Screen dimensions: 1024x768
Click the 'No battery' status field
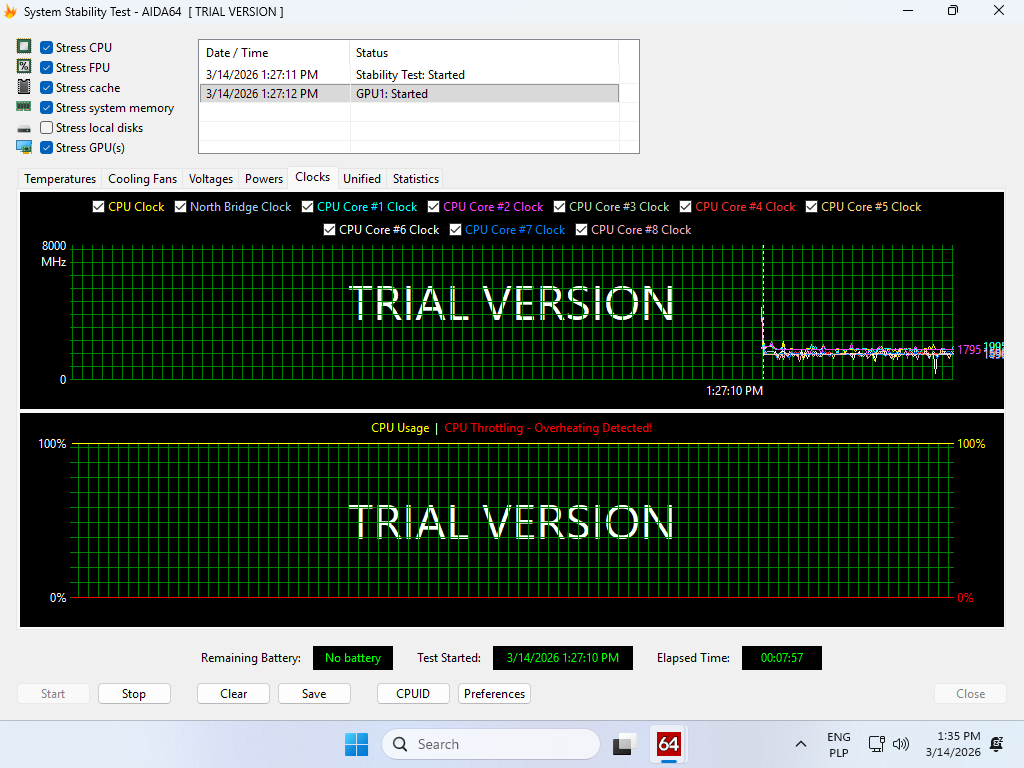pos(353,658)
